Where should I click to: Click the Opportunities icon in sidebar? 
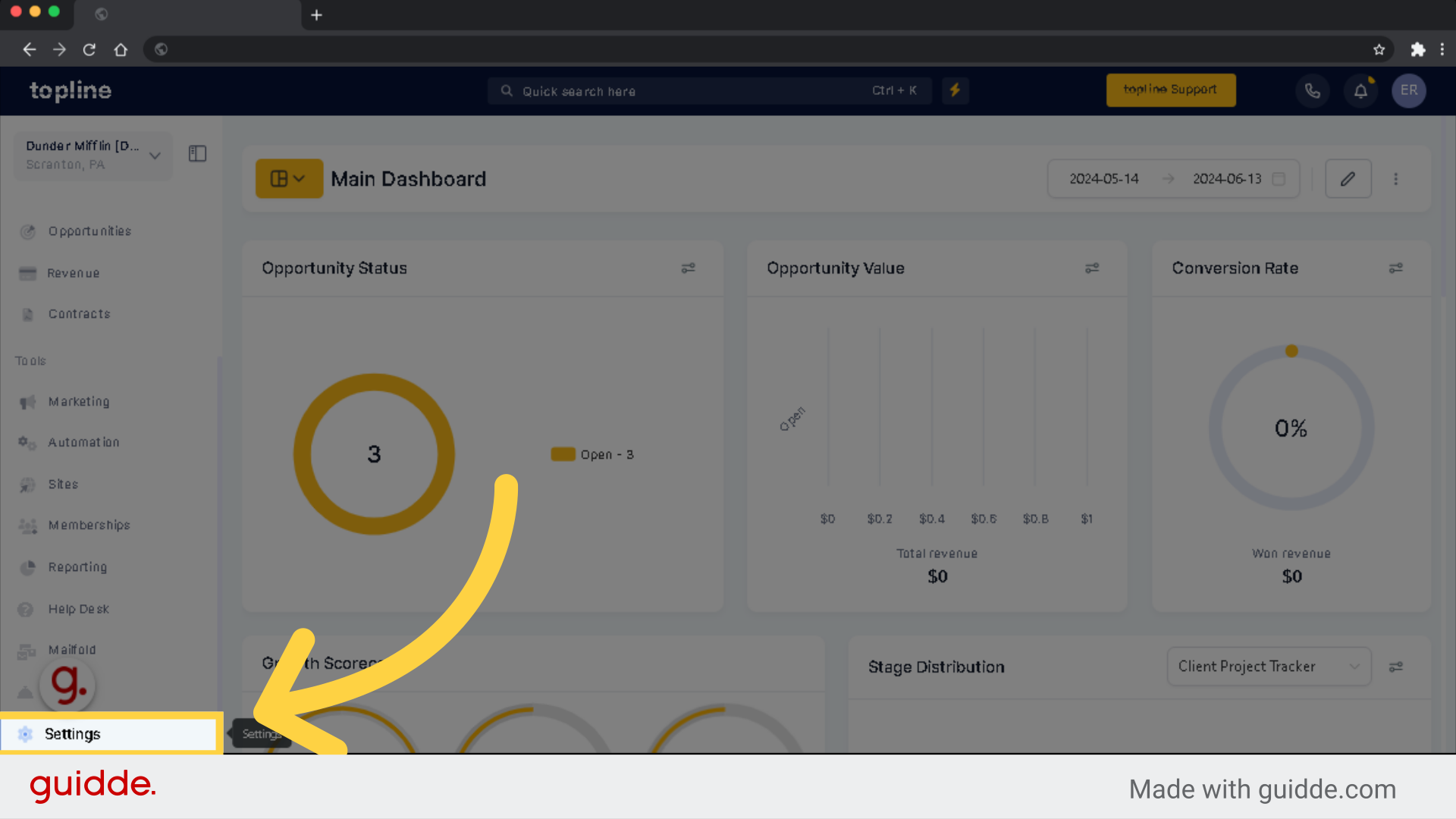pyautogui.click(x=27, y=231)
